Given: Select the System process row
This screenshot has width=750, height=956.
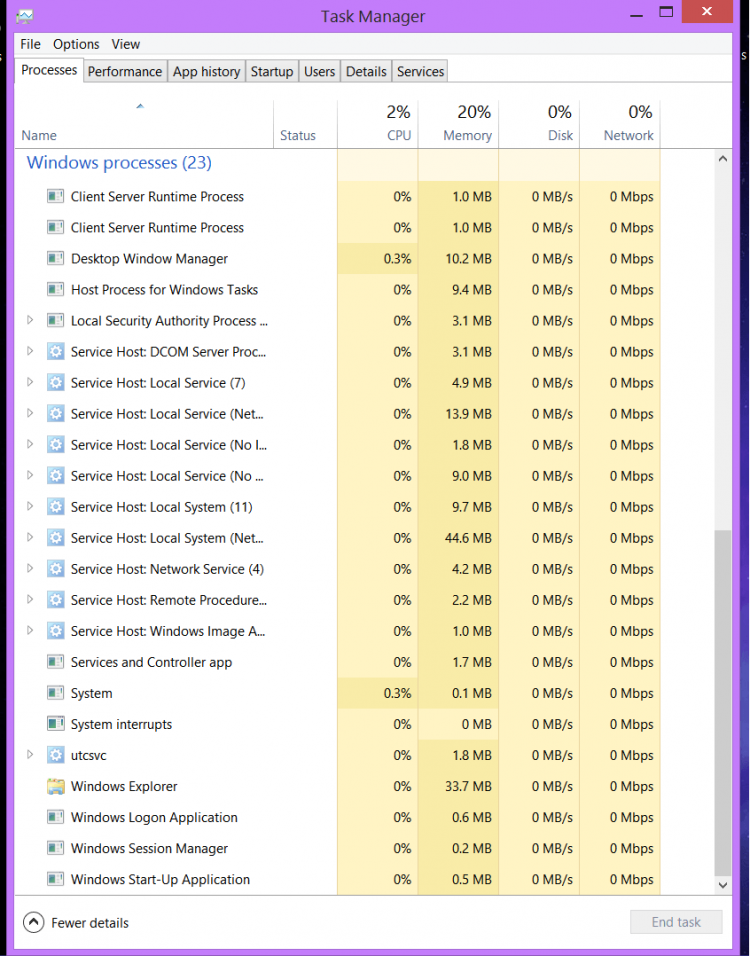Looking at the screenshot, I should coord(337,693).
